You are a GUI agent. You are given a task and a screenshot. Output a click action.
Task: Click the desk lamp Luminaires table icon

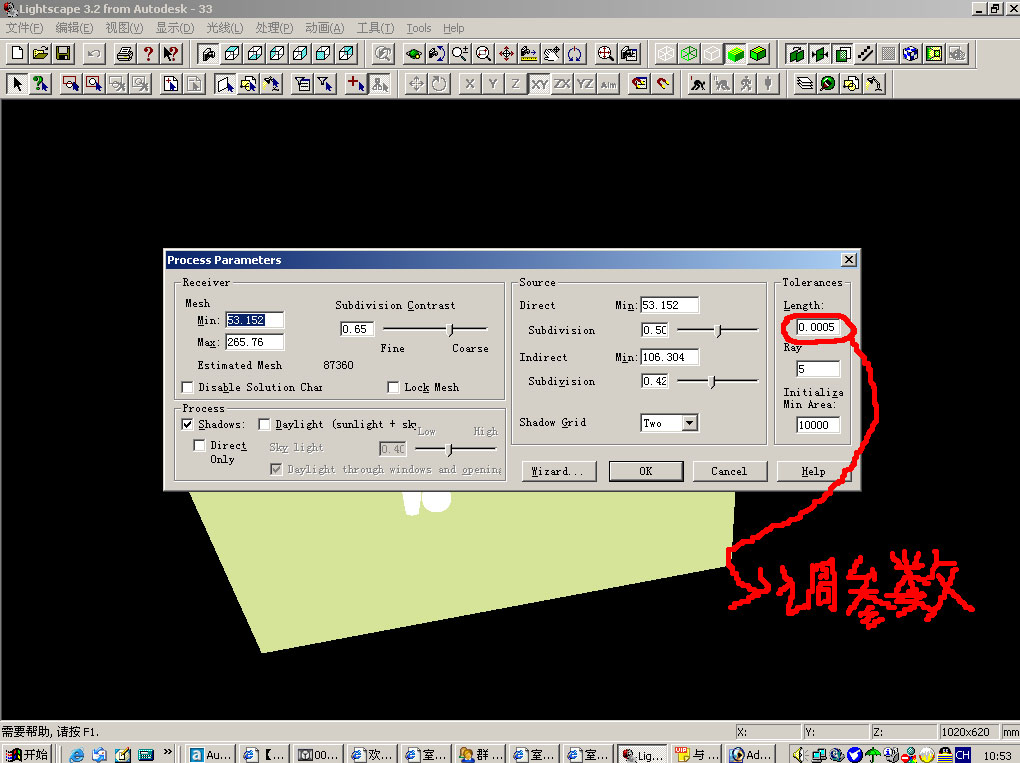coord(874,83)
